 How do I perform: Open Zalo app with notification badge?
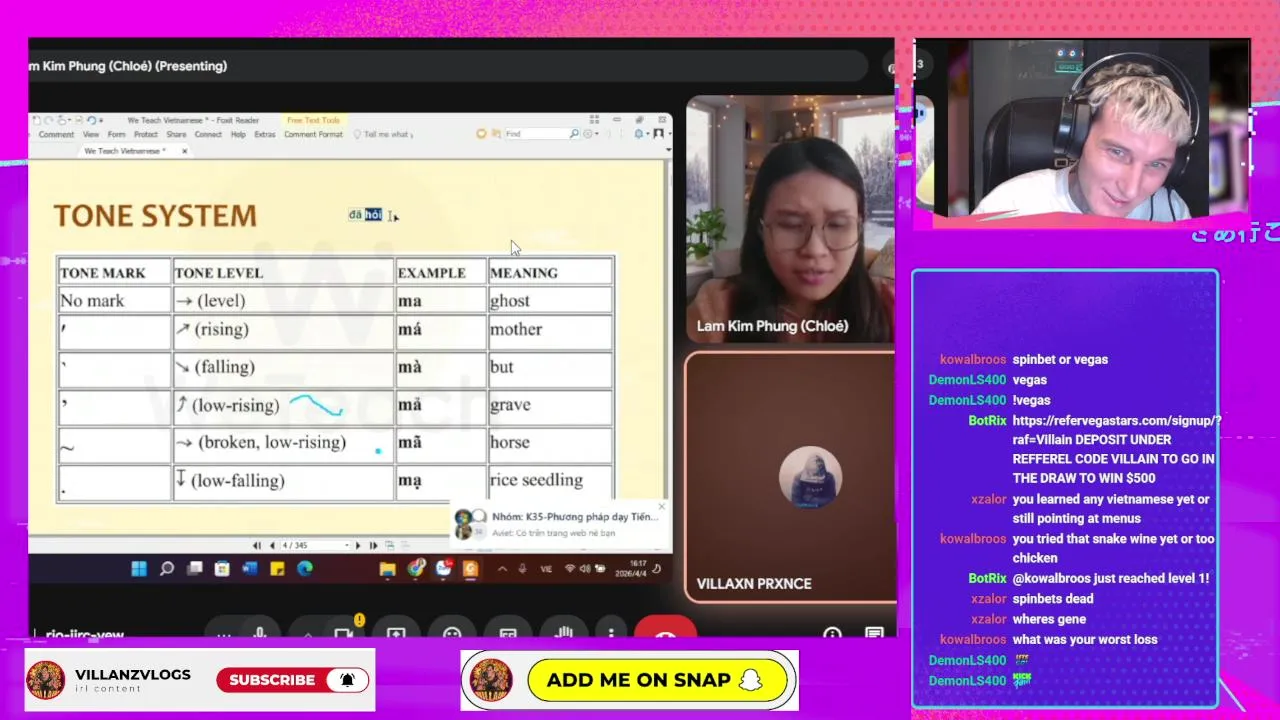(443, 569)
